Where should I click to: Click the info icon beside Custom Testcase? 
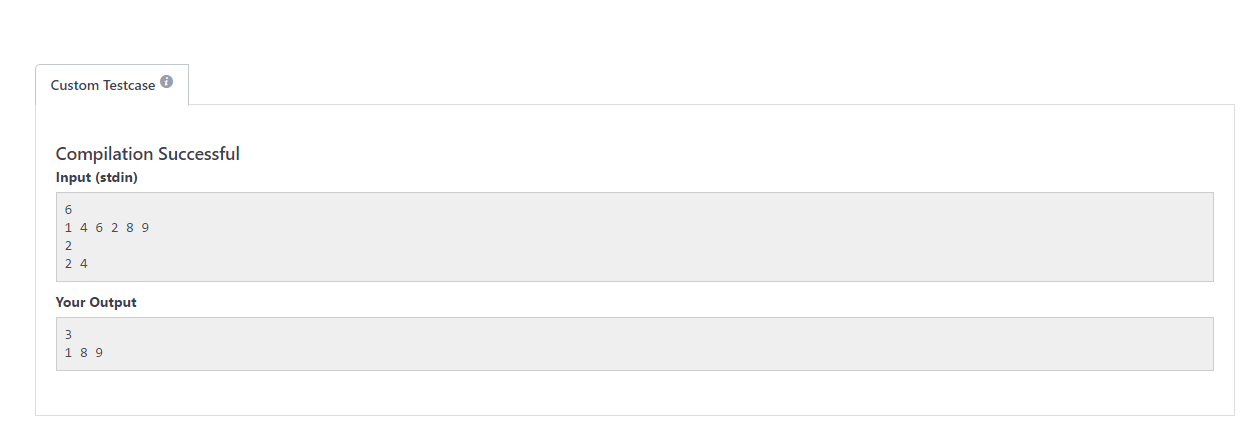point(166,82)
